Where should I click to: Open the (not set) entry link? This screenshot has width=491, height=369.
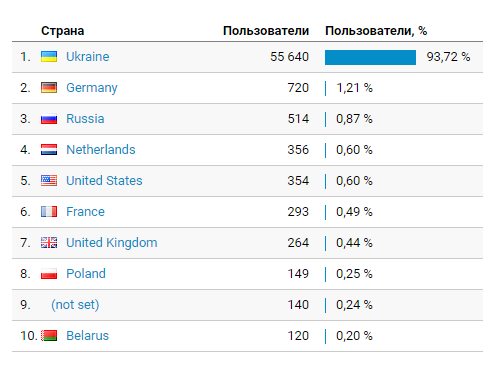[75, 305]
